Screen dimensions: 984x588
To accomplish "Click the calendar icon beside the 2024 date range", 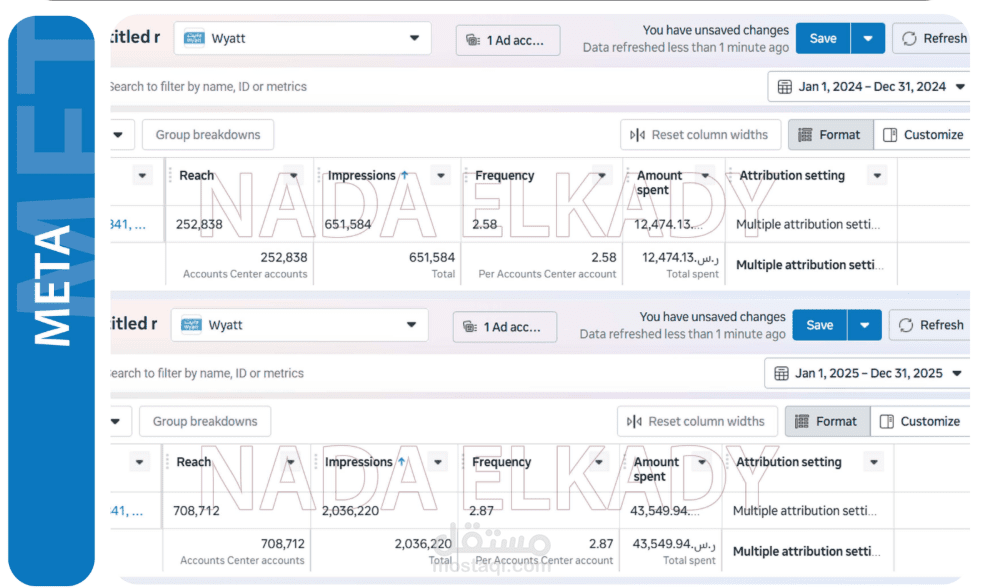I will point(784,87).
